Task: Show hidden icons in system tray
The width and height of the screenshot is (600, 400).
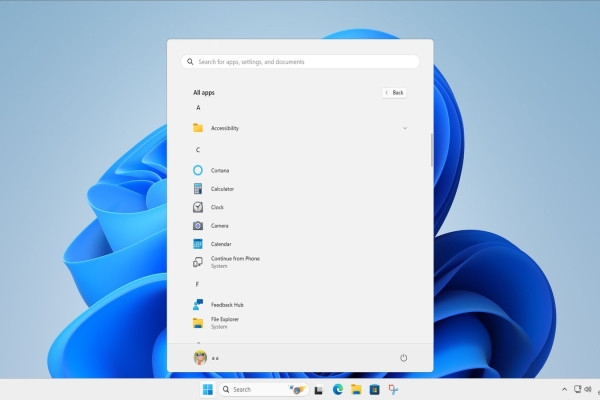Action: click(564, 389)
